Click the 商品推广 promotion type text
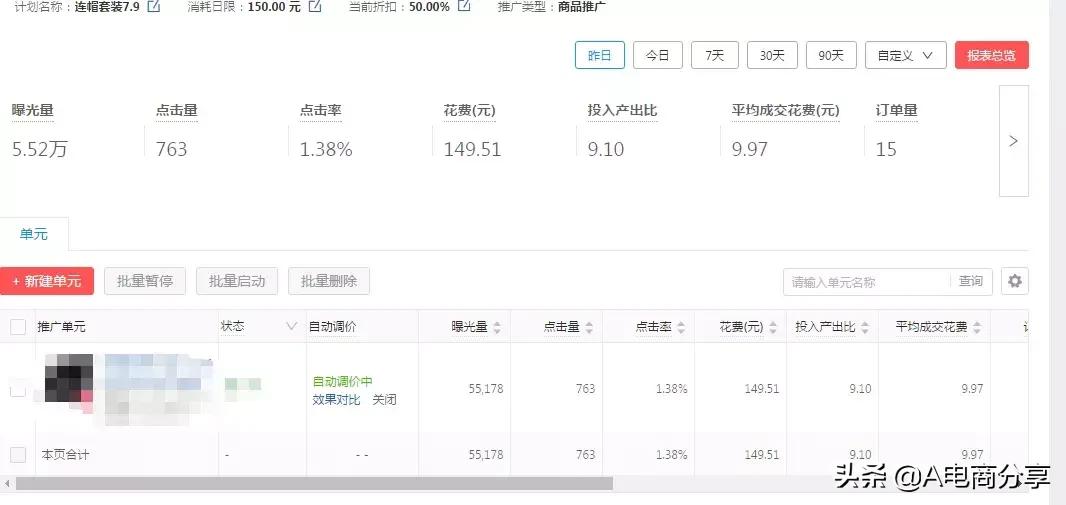 tap(583, 7)
